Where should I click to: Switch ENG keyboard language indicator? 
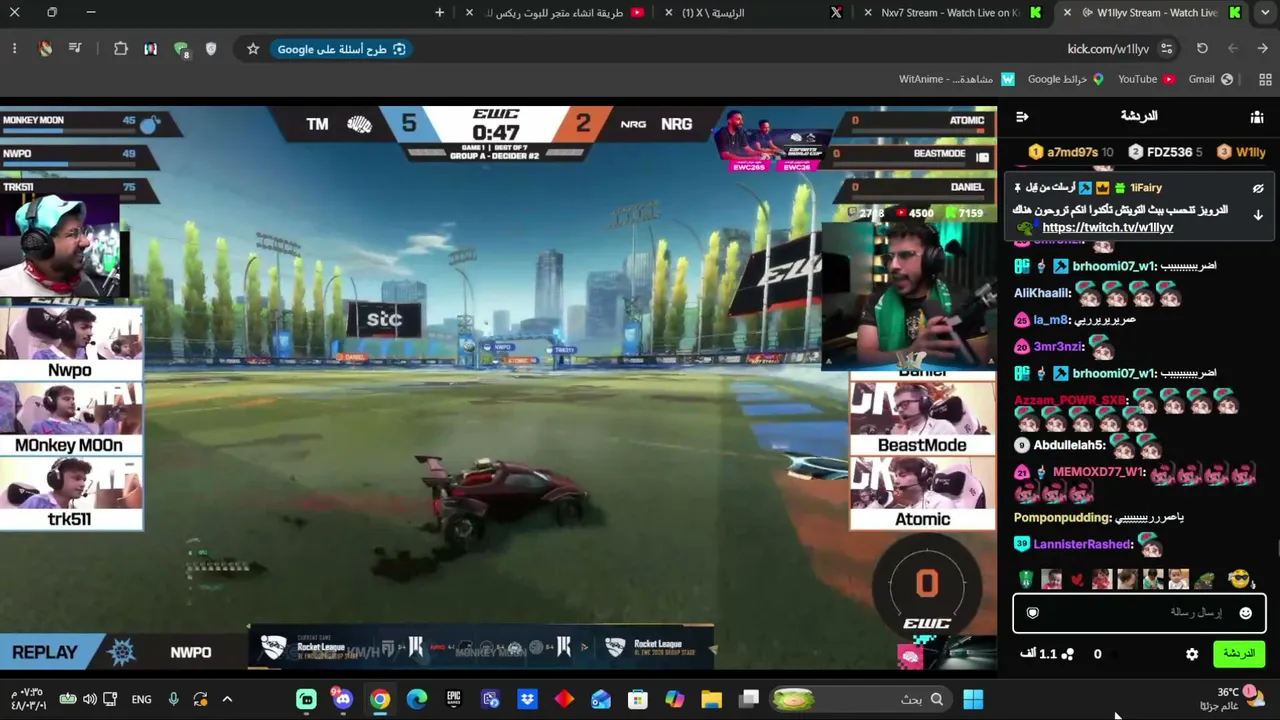(x=142, y=700)
